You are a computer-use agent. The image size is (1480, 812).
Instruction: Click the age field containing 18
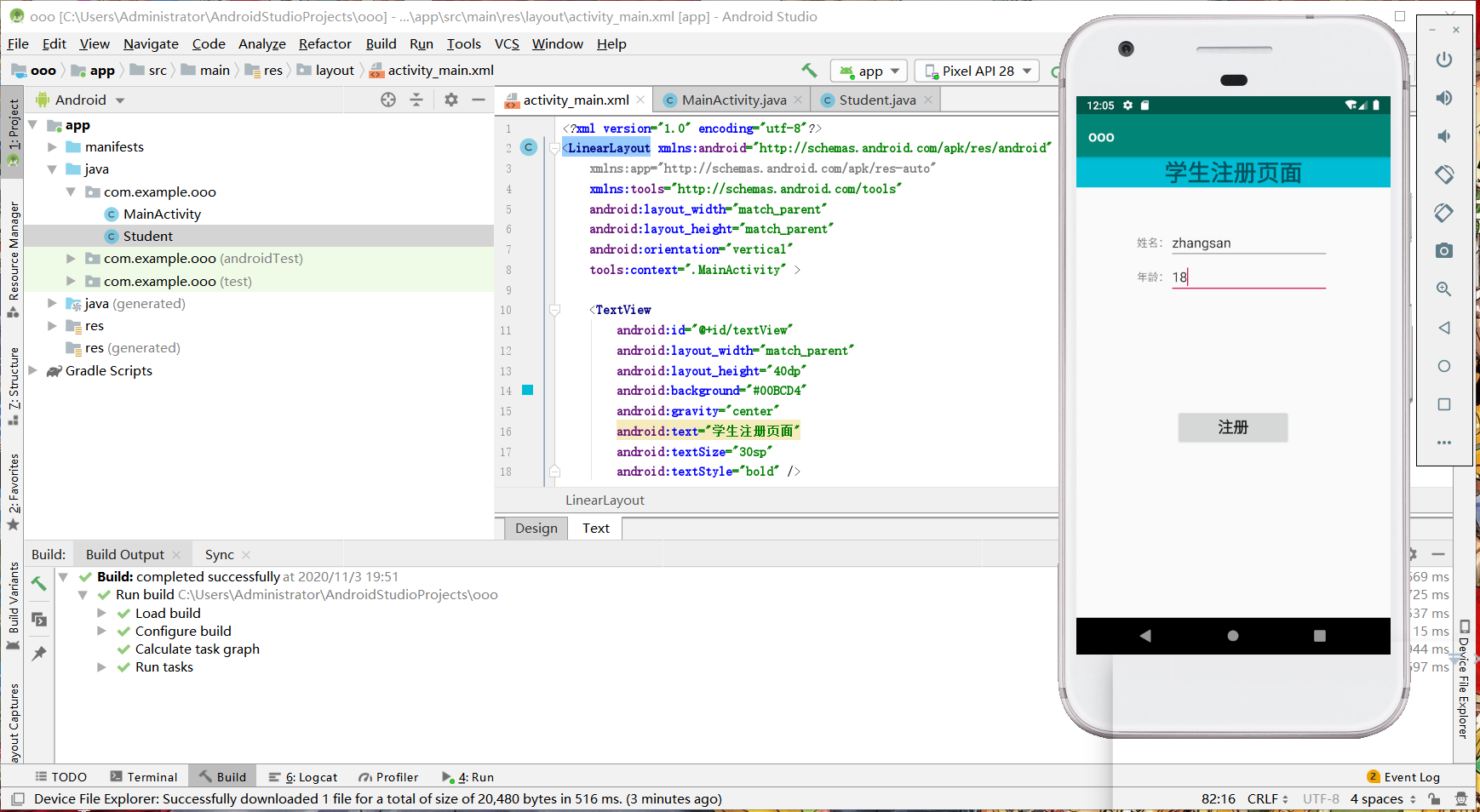tap(1248, 277)
